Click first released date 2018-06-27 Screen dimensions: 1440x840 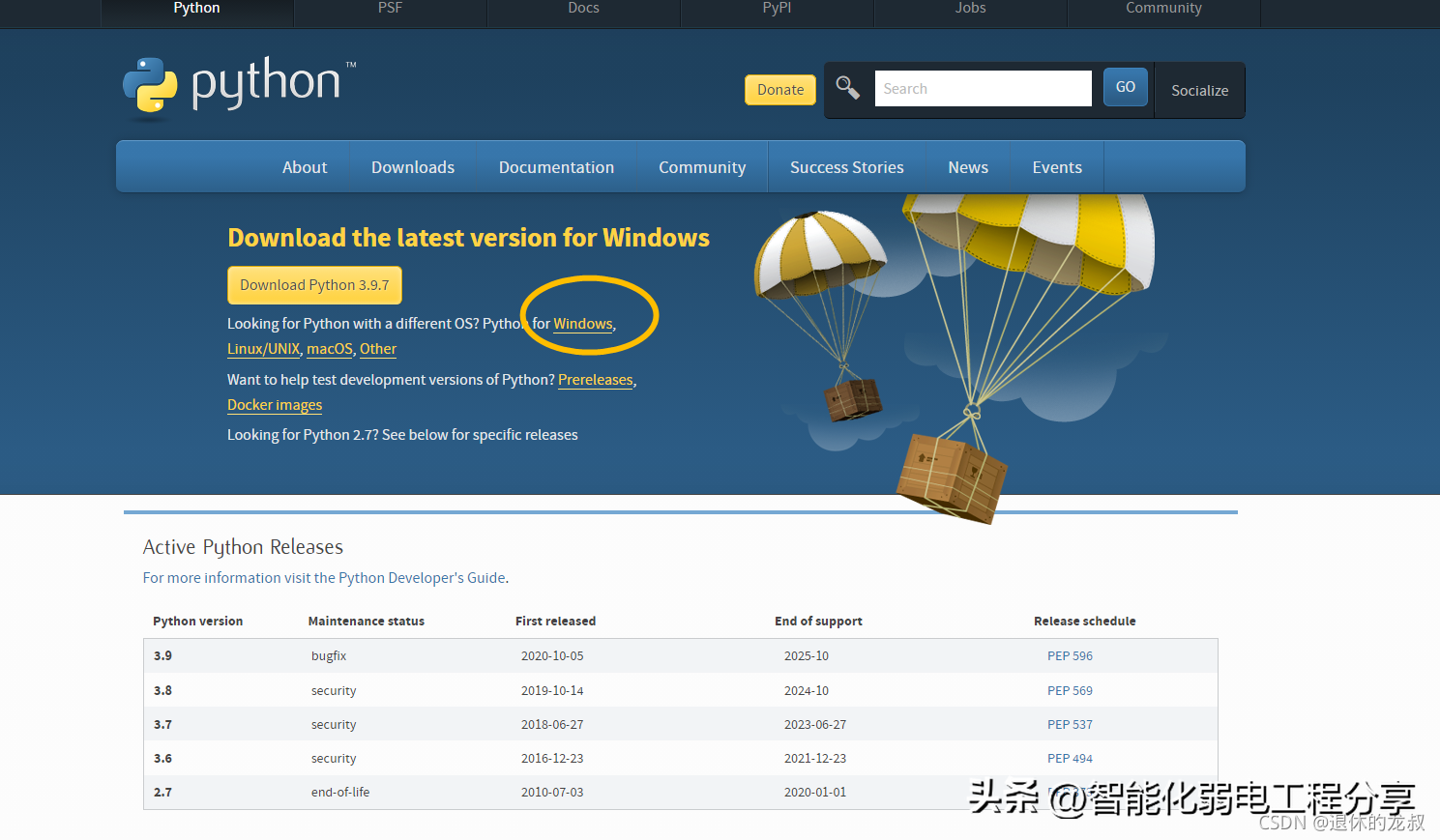pyautogui.click(x=552, y=725)
